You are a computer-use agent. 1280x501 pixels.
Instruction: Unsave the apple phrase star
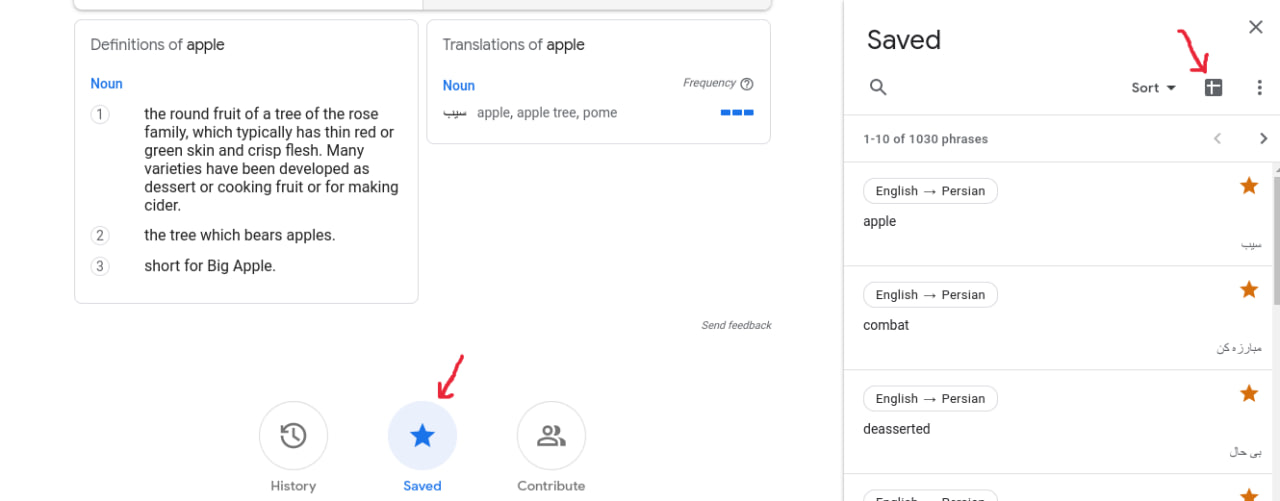(x=1249, y=185)
